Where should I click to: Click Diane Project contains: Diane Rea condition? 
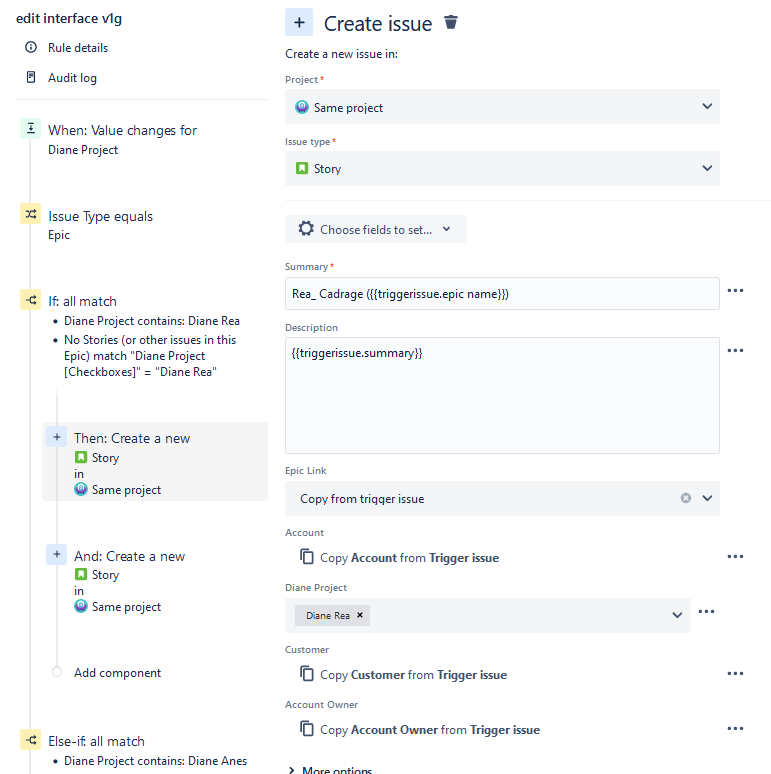pyautogui.click(x=152, y=321)
